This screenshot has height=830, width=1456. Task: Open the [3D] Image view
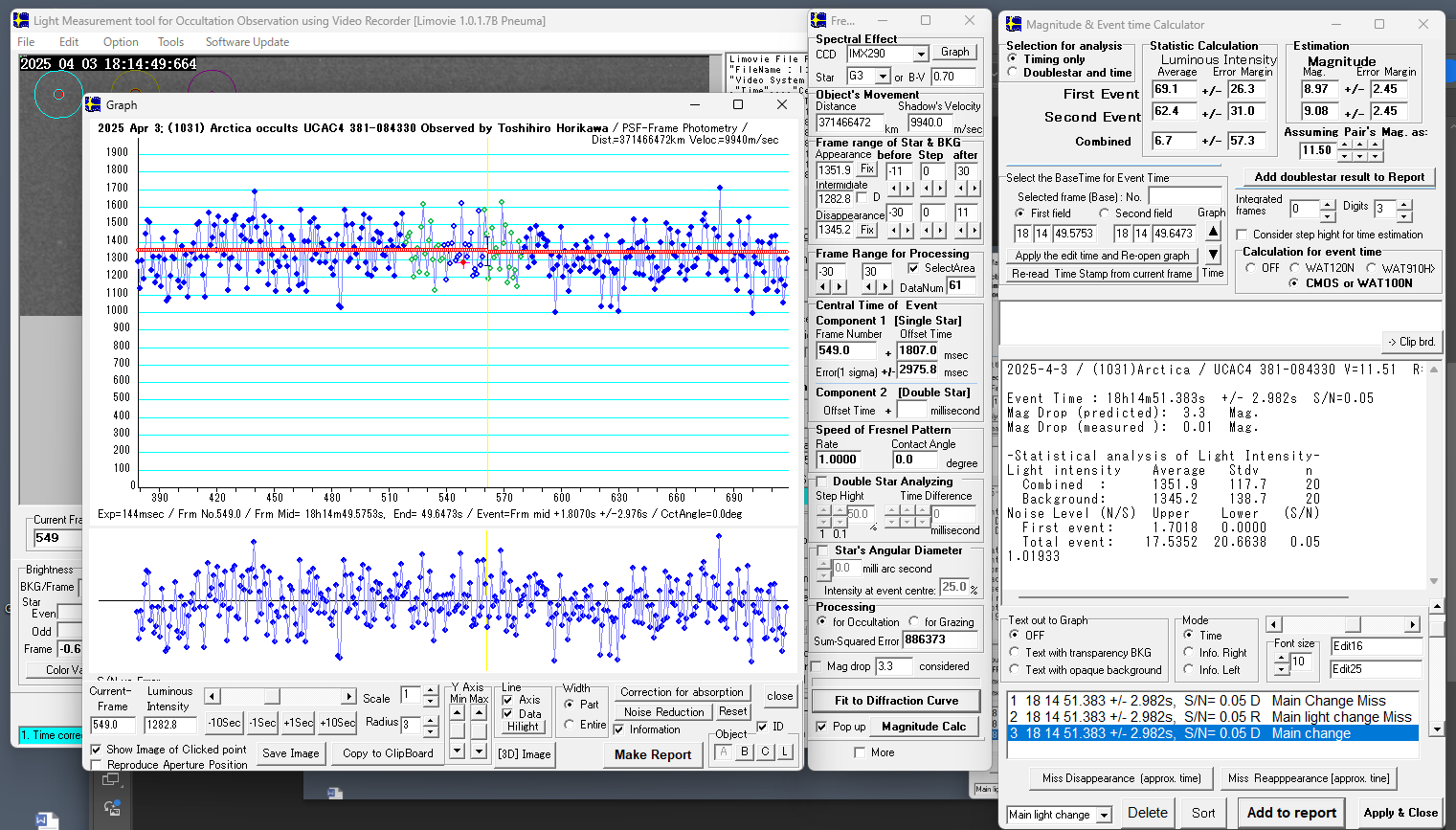524,753
